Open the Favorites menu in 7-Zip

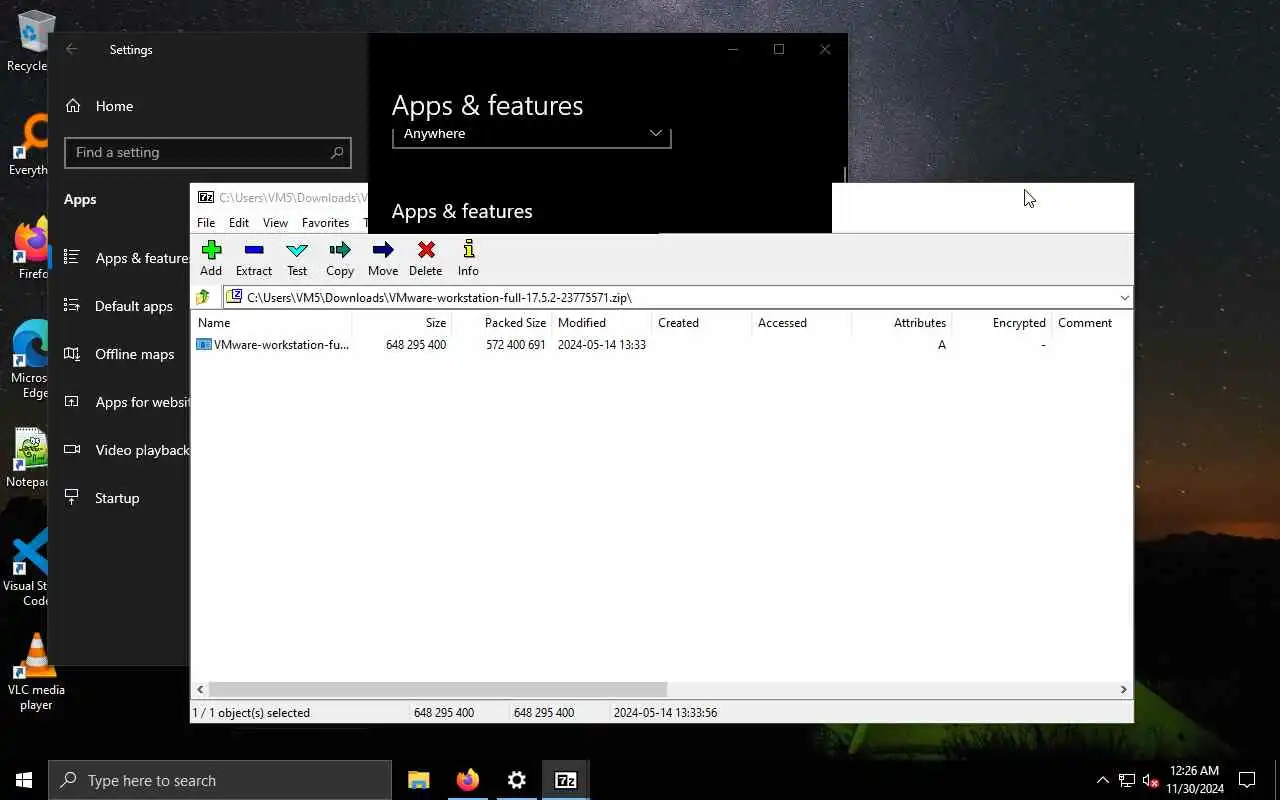tap(325, 223)
